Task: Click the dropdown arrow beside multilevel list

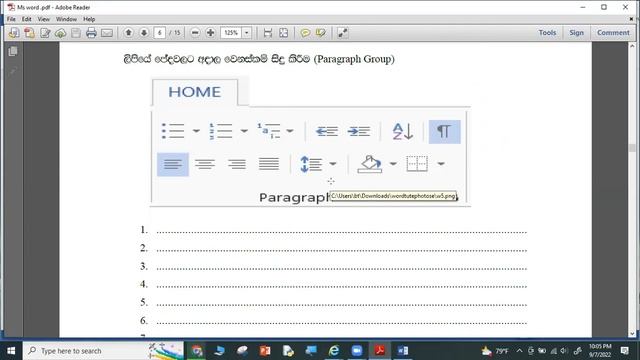Action: tap(290, 131)
